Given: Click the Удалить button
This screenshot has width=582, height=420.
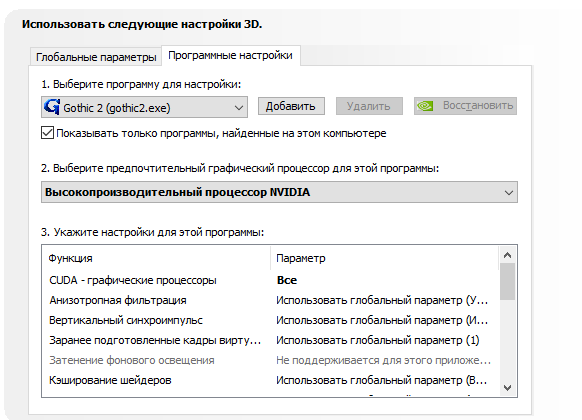Looking at the screenshot, I should tap(369, 106).
